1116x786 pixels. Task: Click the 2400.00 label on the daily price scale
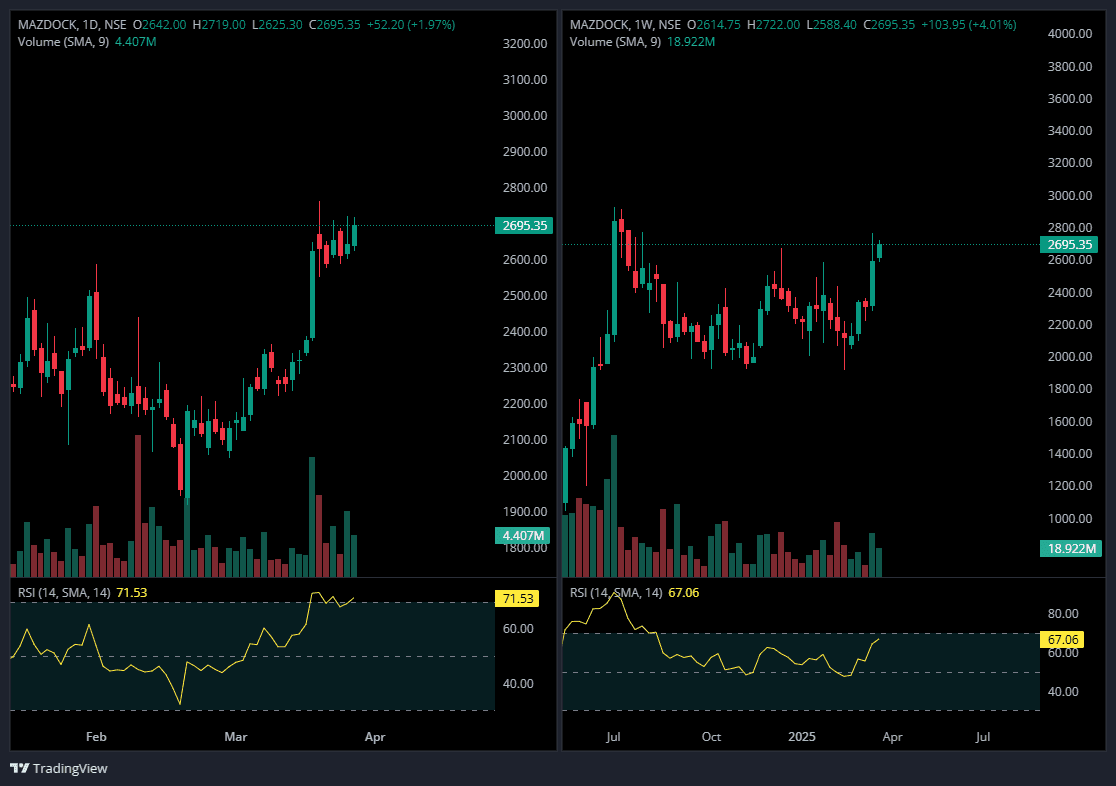tap(525, 332)
